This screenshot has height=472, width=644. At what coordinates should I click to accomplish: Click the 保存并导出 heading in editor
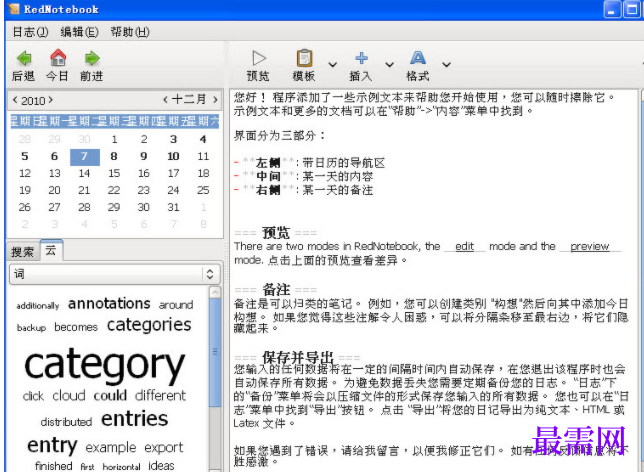coord(298,357)
